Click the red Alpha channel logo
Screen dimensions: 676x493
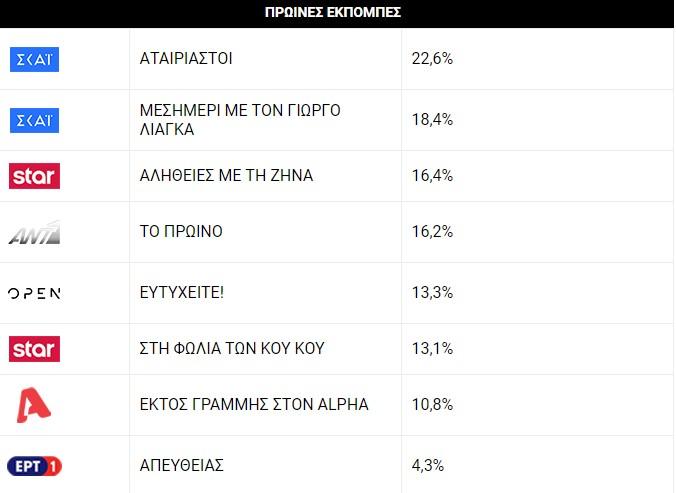[34, 405]
